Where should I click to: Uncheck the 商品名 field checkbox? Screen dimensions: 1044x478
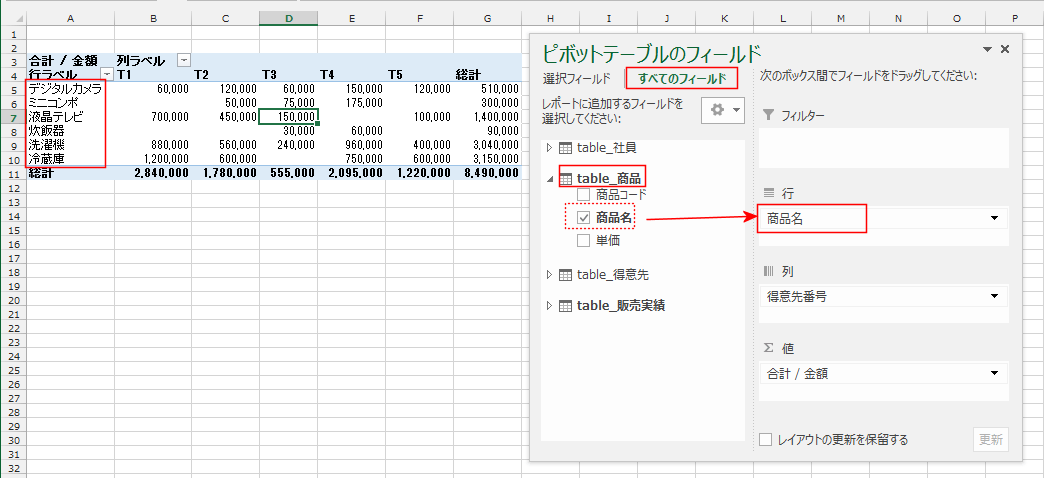(x=583, y=217)
